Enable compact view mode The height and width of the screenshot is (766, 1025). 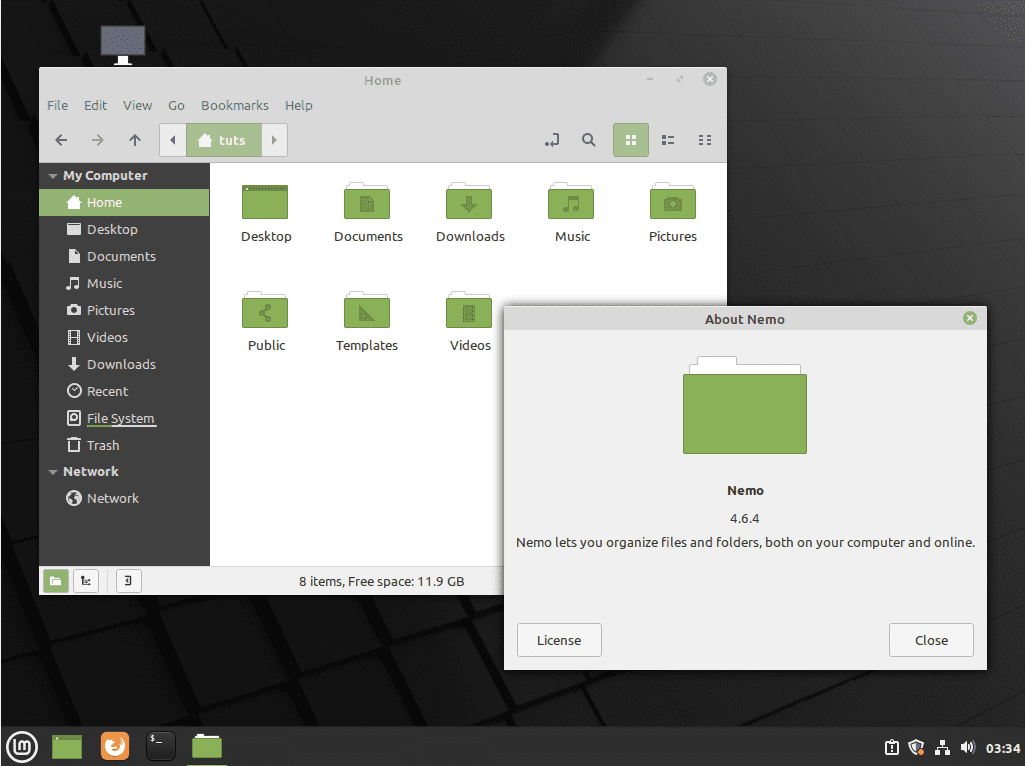(x=705, y=140)
